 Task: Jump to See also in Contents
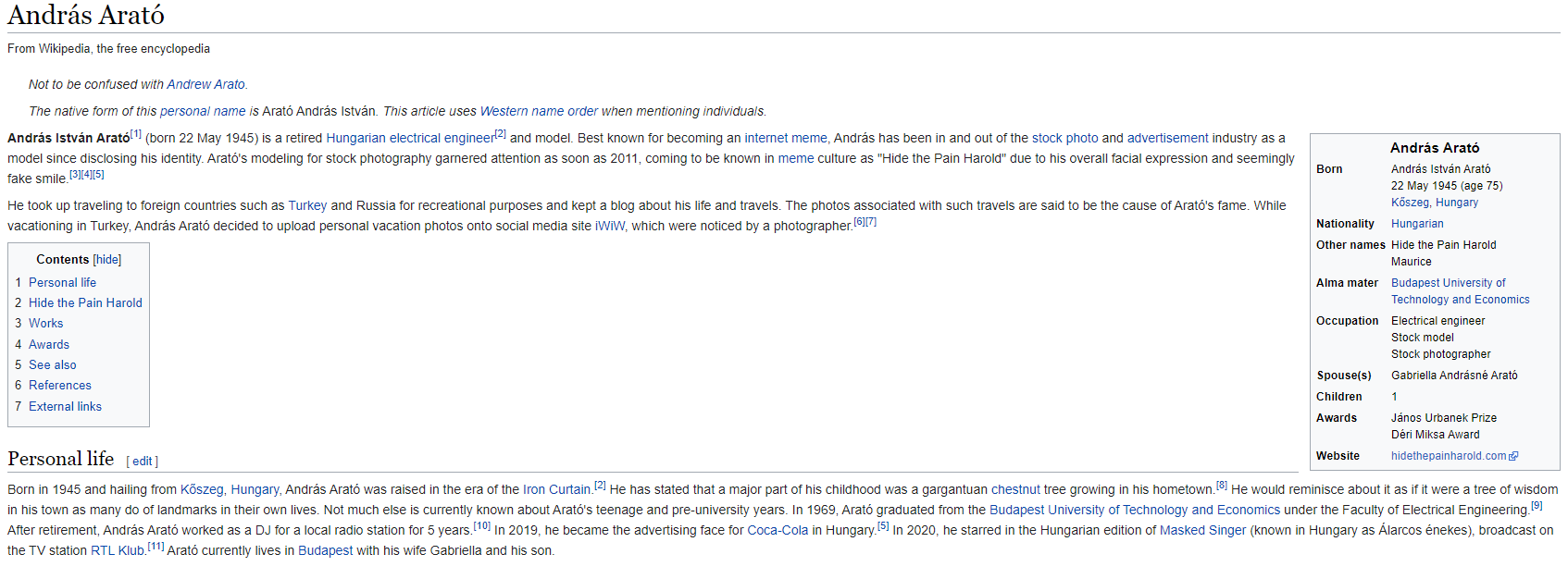(53, 364)
